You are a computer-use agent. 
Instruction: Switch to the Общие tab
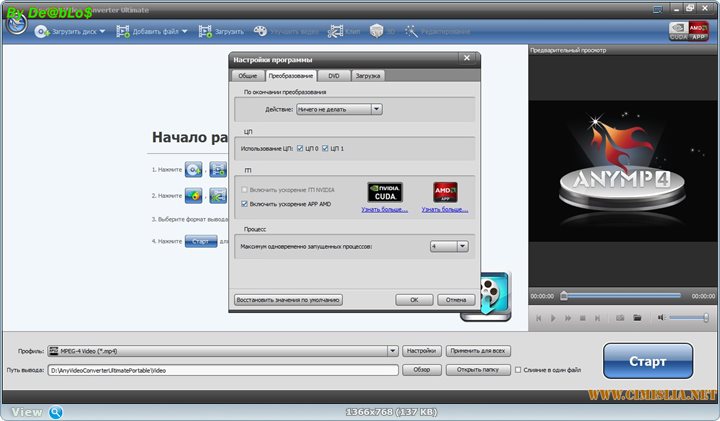[248, 76]
